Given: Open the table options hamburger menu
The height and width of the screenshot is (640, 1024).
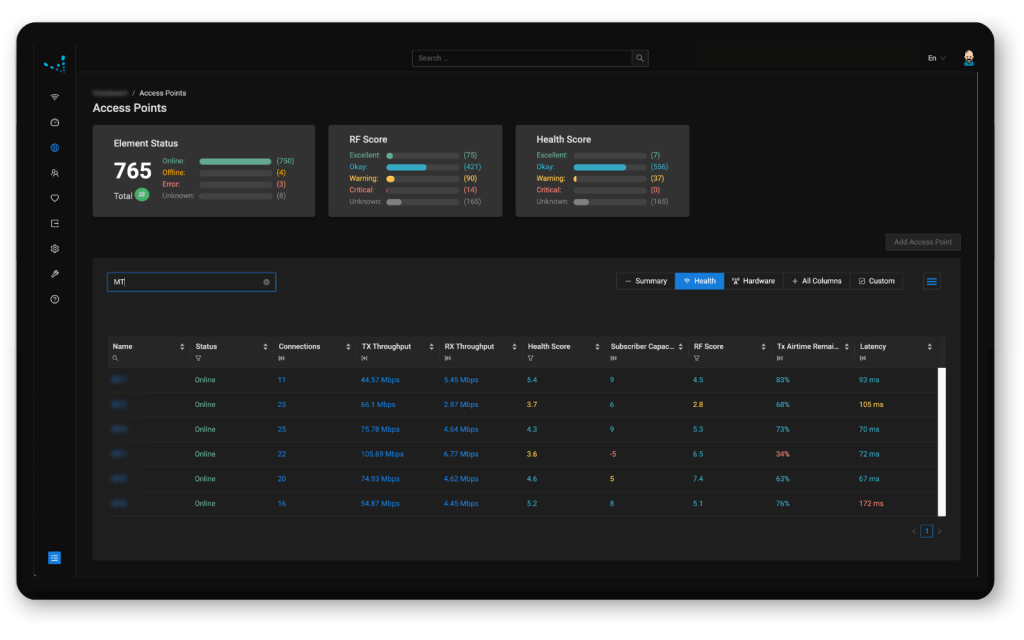Looking at the screenshot, I should click(932, 282).
